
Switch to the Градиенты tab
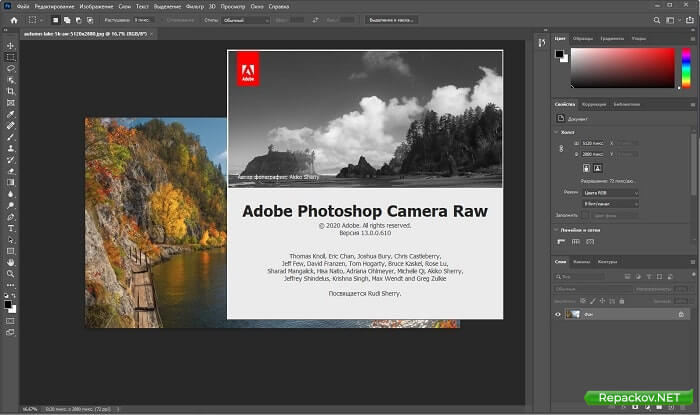[x=613, y=38]
